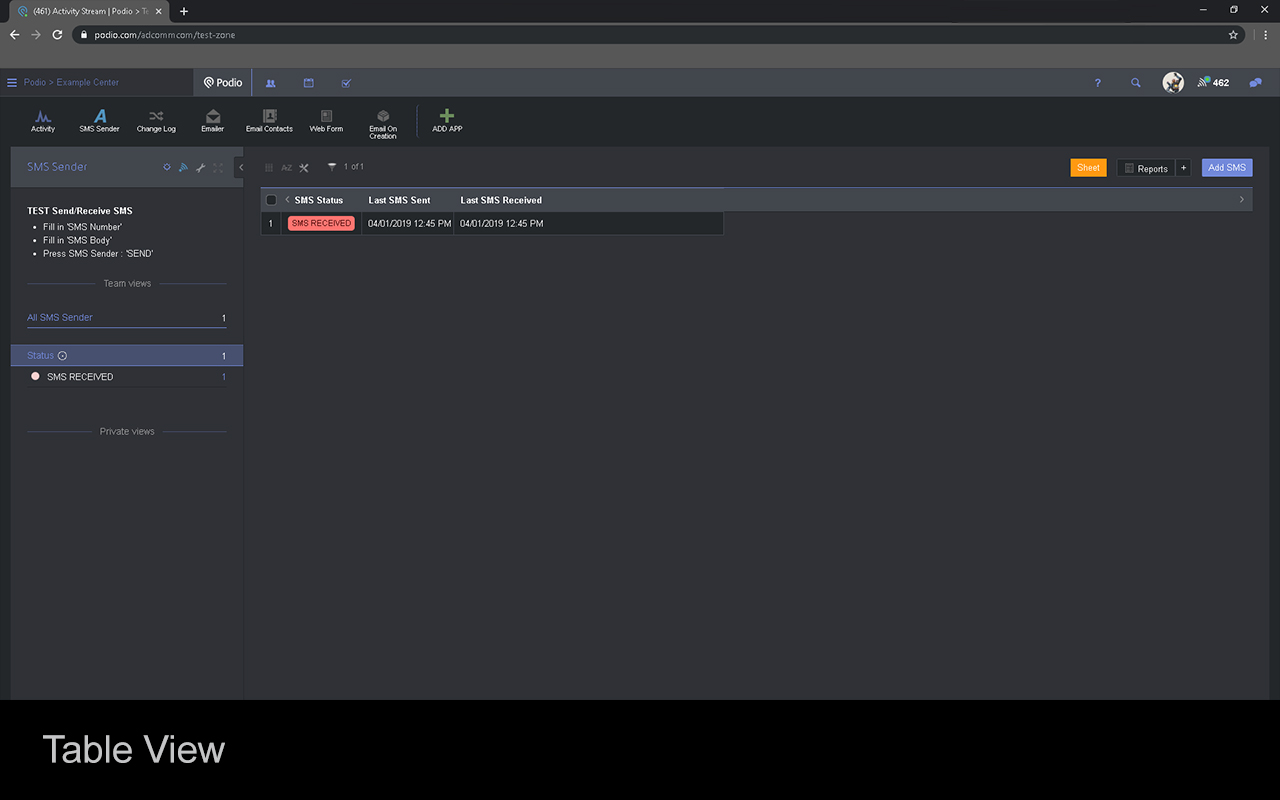This screenshot has width=1280, height=800.
Task: Click the orange Sheet button
Action: click(x=1088, y=168)
